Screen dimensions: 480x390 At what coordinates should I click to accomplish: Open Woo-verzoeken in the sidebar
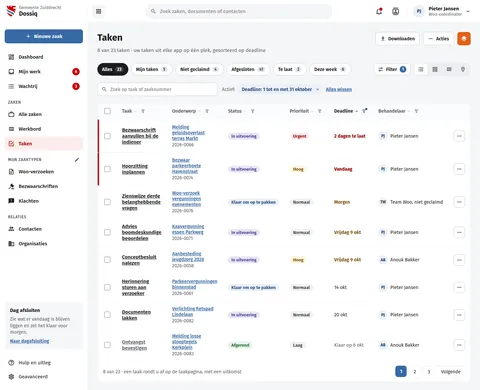(44, 172)
